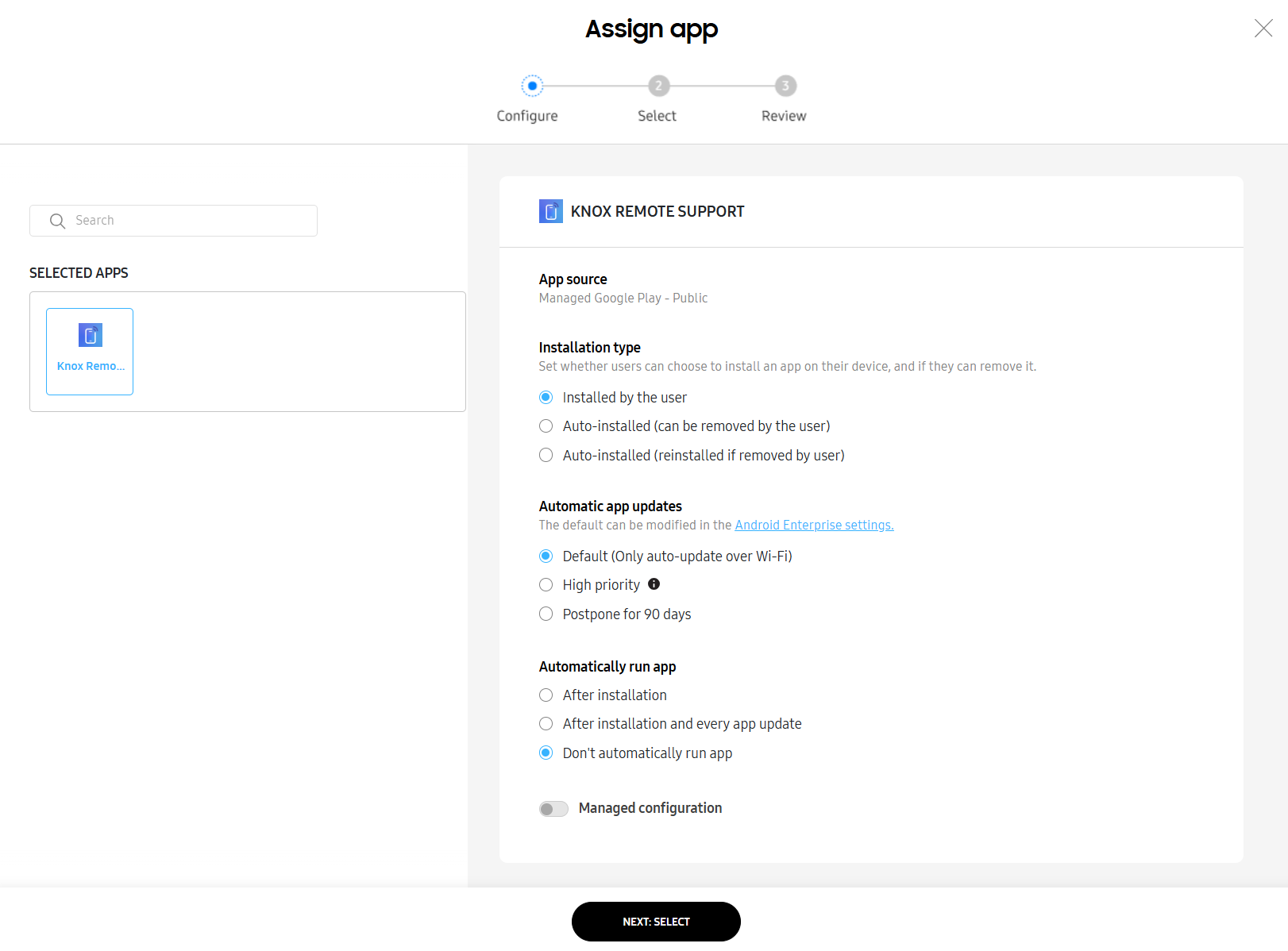Select High priority updates
This screenshot has height=951, width=1288.
(546, 585)
